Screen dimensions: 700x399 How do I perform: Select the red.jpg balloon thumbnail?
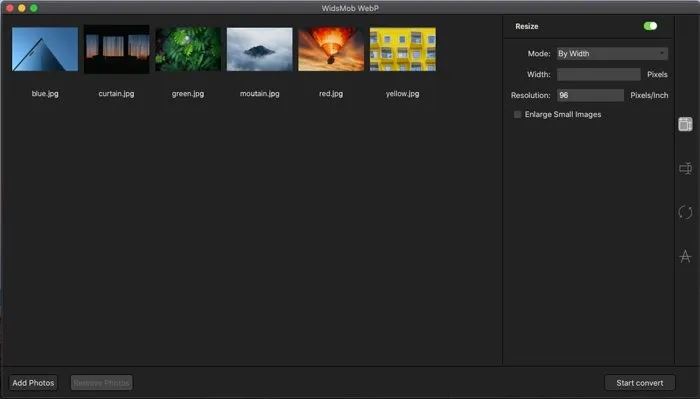point(331,49)
